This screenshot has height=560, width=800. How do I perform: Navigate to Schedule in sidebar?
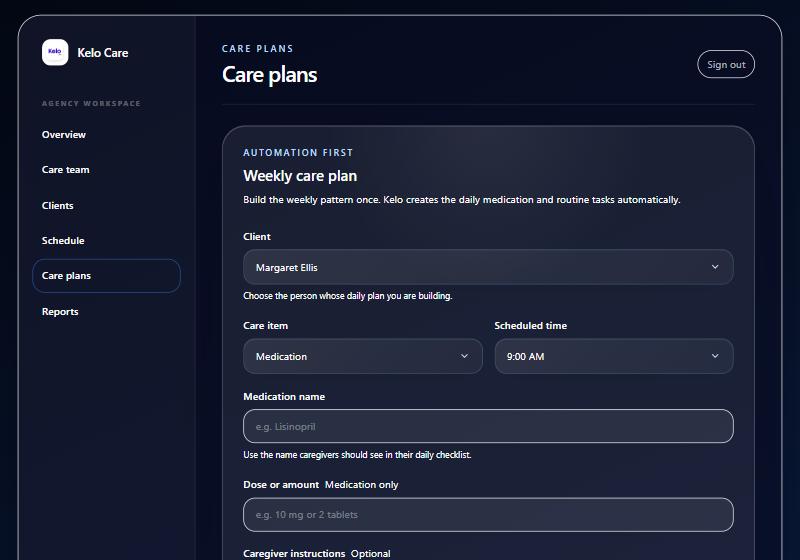point(63,241)
